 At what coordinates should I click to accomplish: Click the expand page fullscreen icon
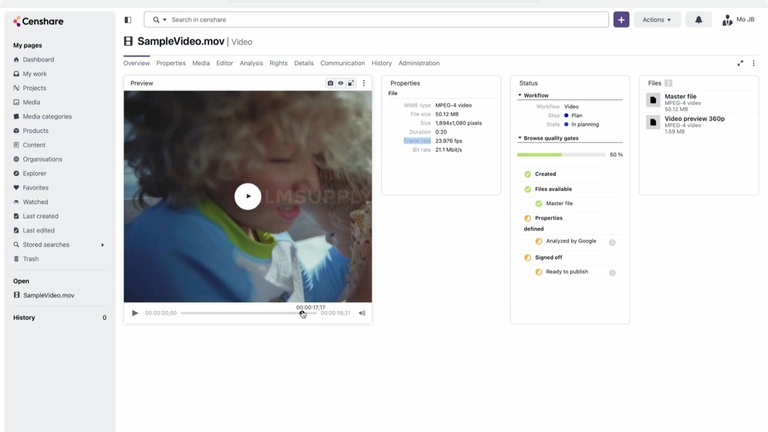pyautogui.click(x=740, y=63)
